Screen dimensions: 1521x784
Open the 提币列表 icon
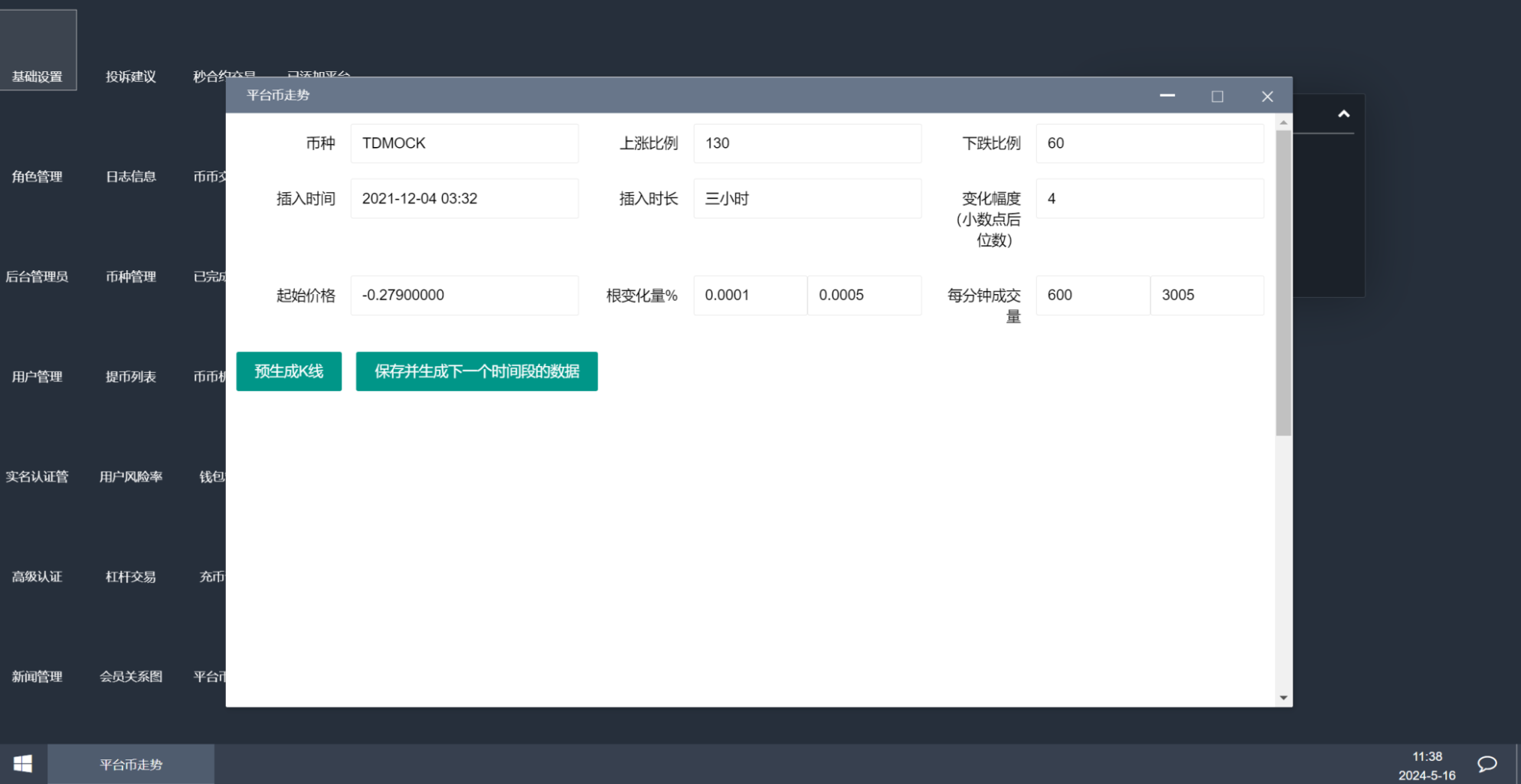[x=130, y=376]
